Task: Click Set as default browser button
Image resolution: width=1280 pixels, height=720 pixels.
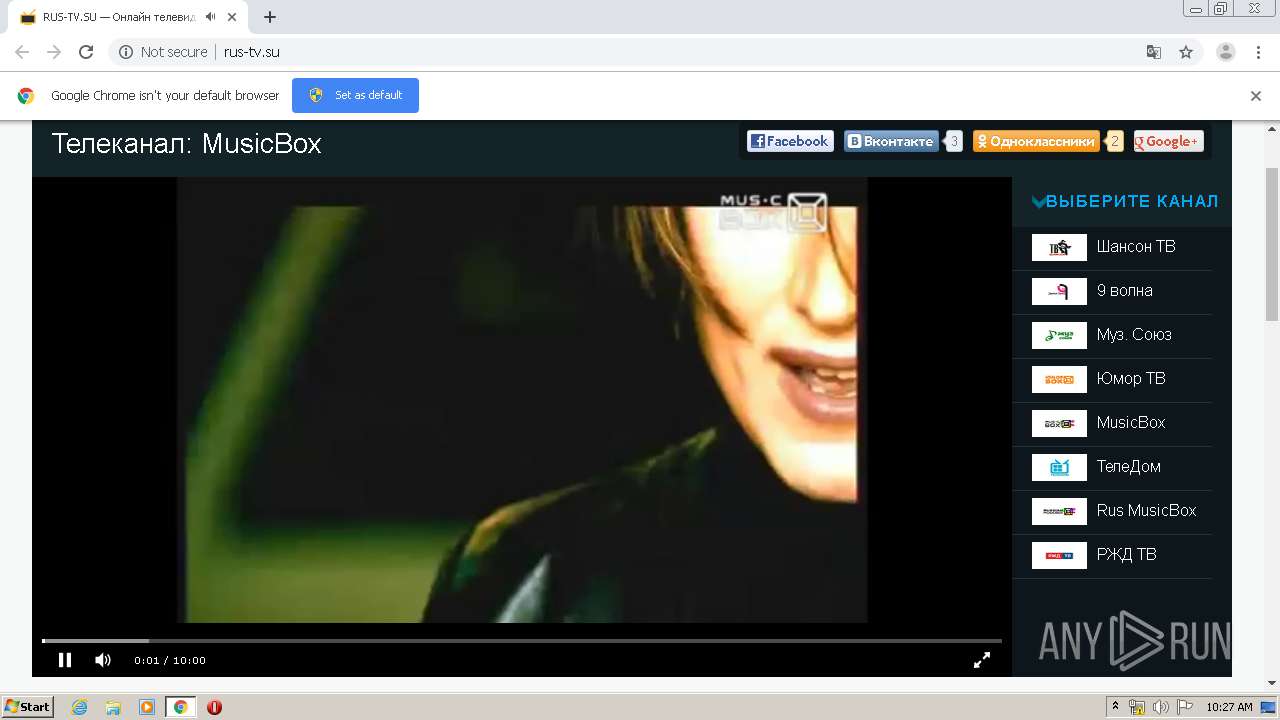Action: pyautogui.click(x=355, y=95)
